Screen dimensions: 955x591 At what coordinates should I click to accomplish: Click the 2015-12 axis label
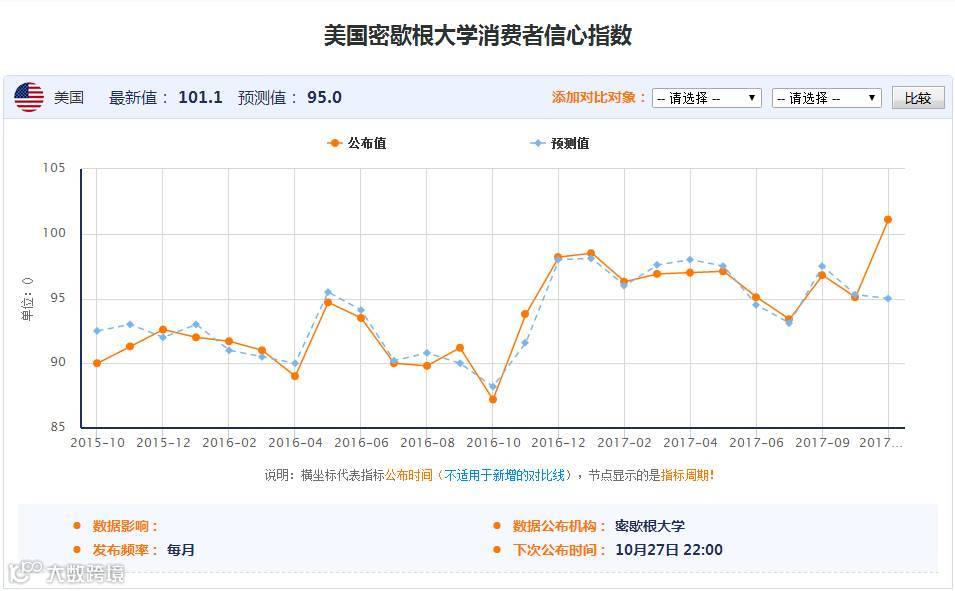[163, 443]
